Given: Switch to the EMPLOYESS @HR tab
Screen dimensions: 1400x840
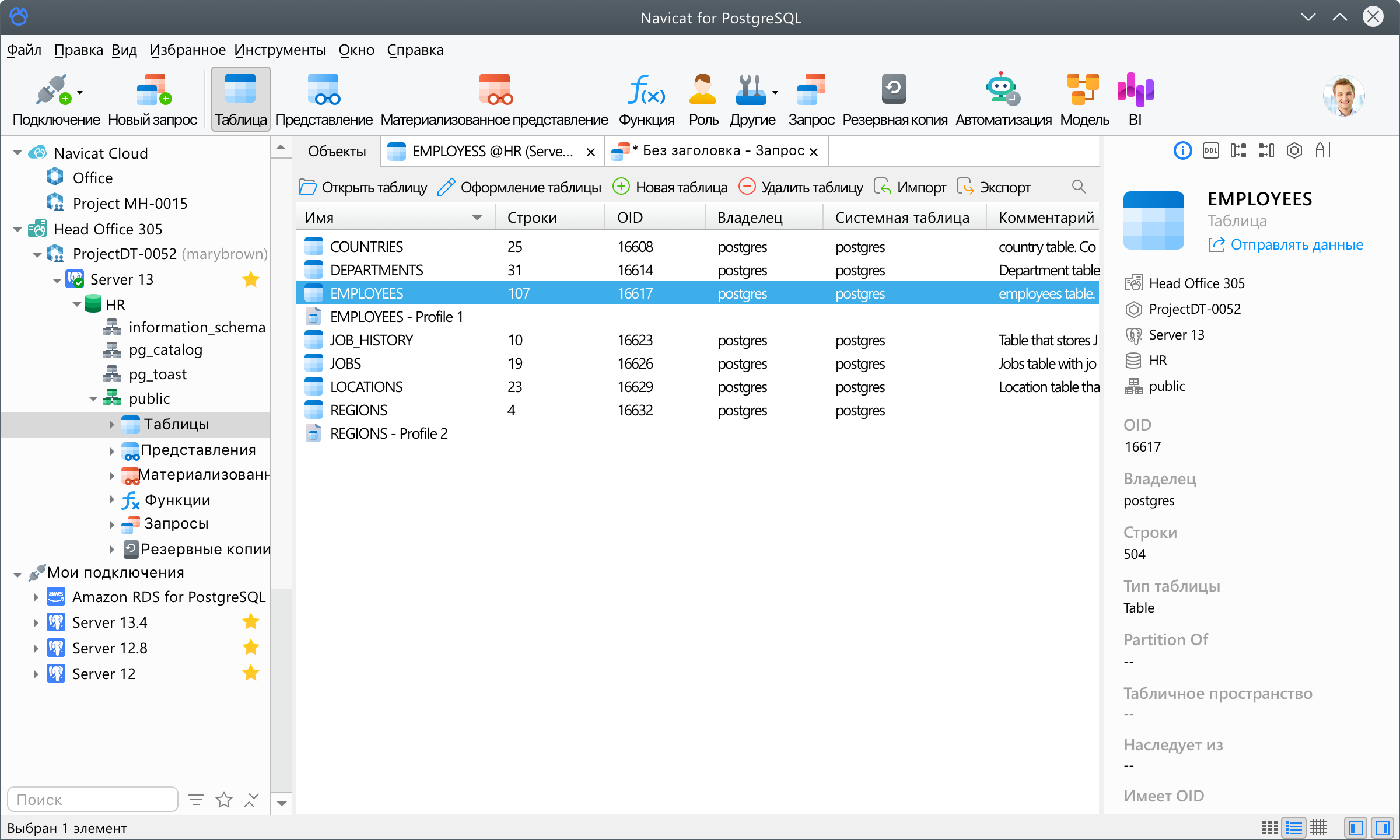Looking at the screenshot, I should pyautogui.click(x=492, y=152).
